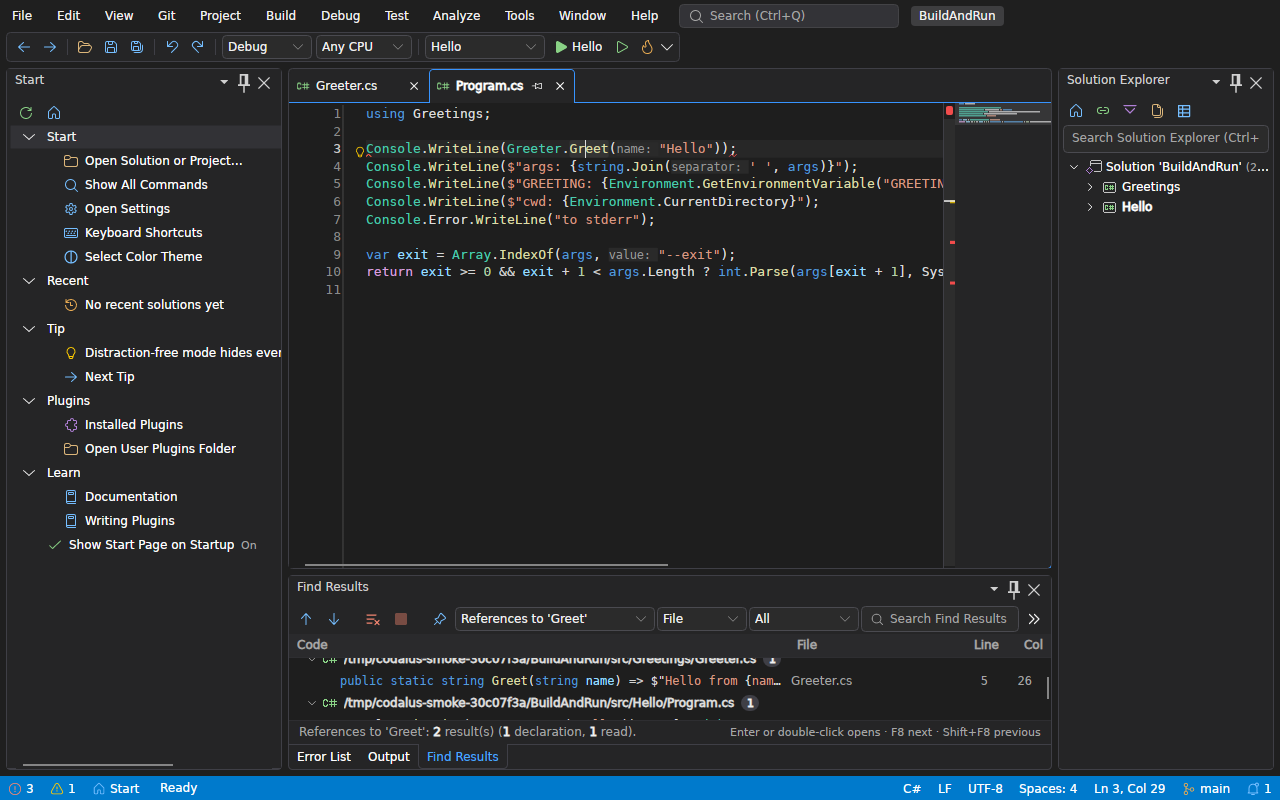This screenshot has height=800, width=1280.
Task: Go to next result using the Find Results down arrow
Action: click(334, 619)
